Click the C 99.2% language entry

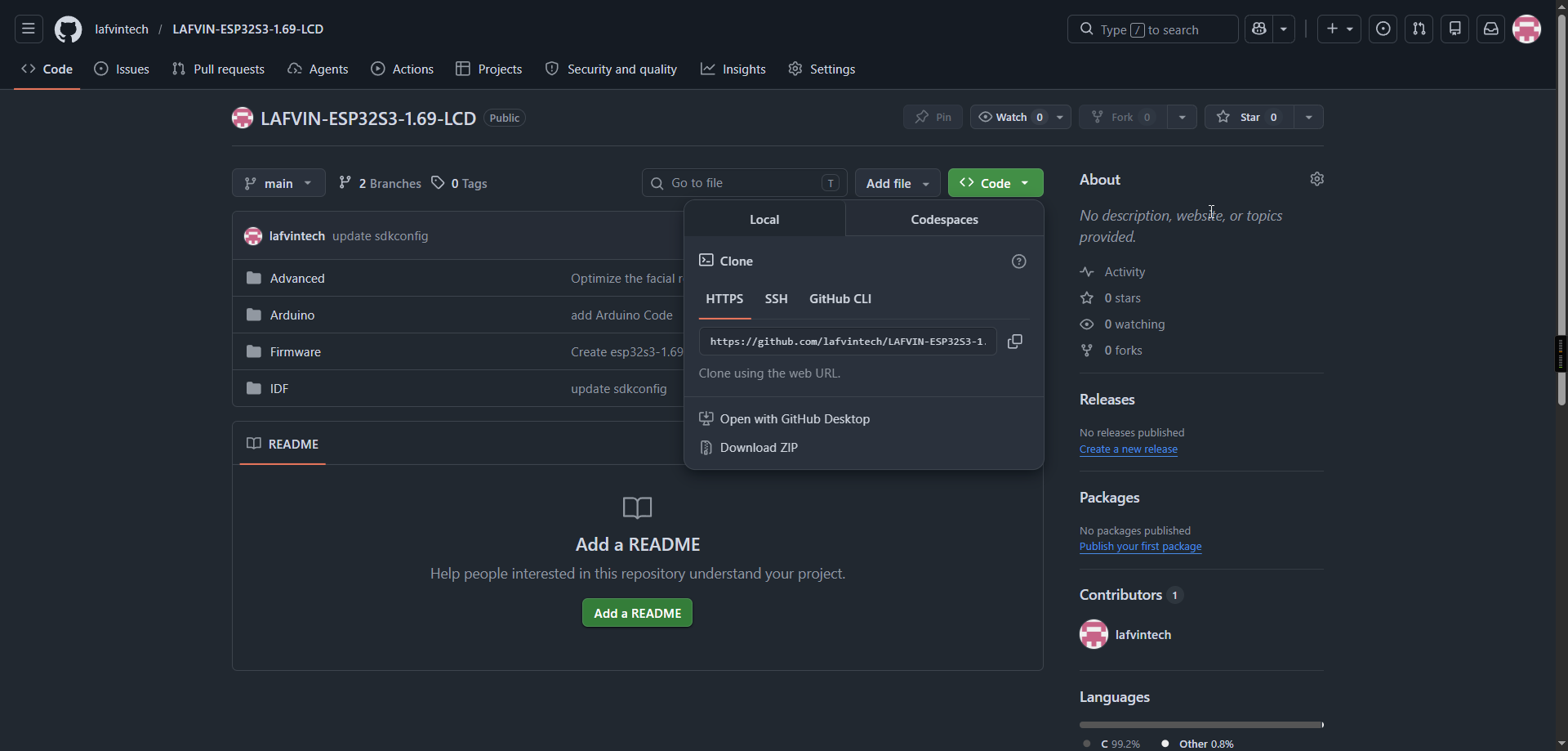click(x=1111, y=744)
